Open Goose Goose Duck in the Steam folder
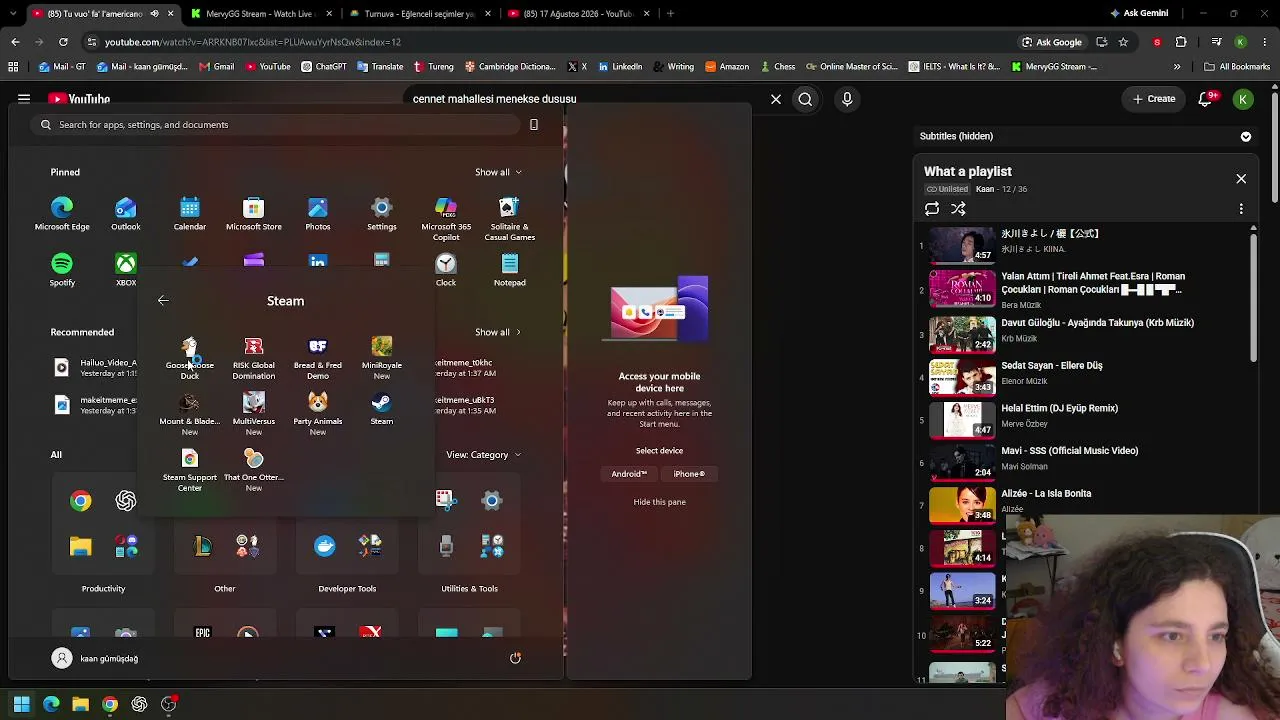The width and height of the screenshot is (1280, 720). click(x=189, y=357)
